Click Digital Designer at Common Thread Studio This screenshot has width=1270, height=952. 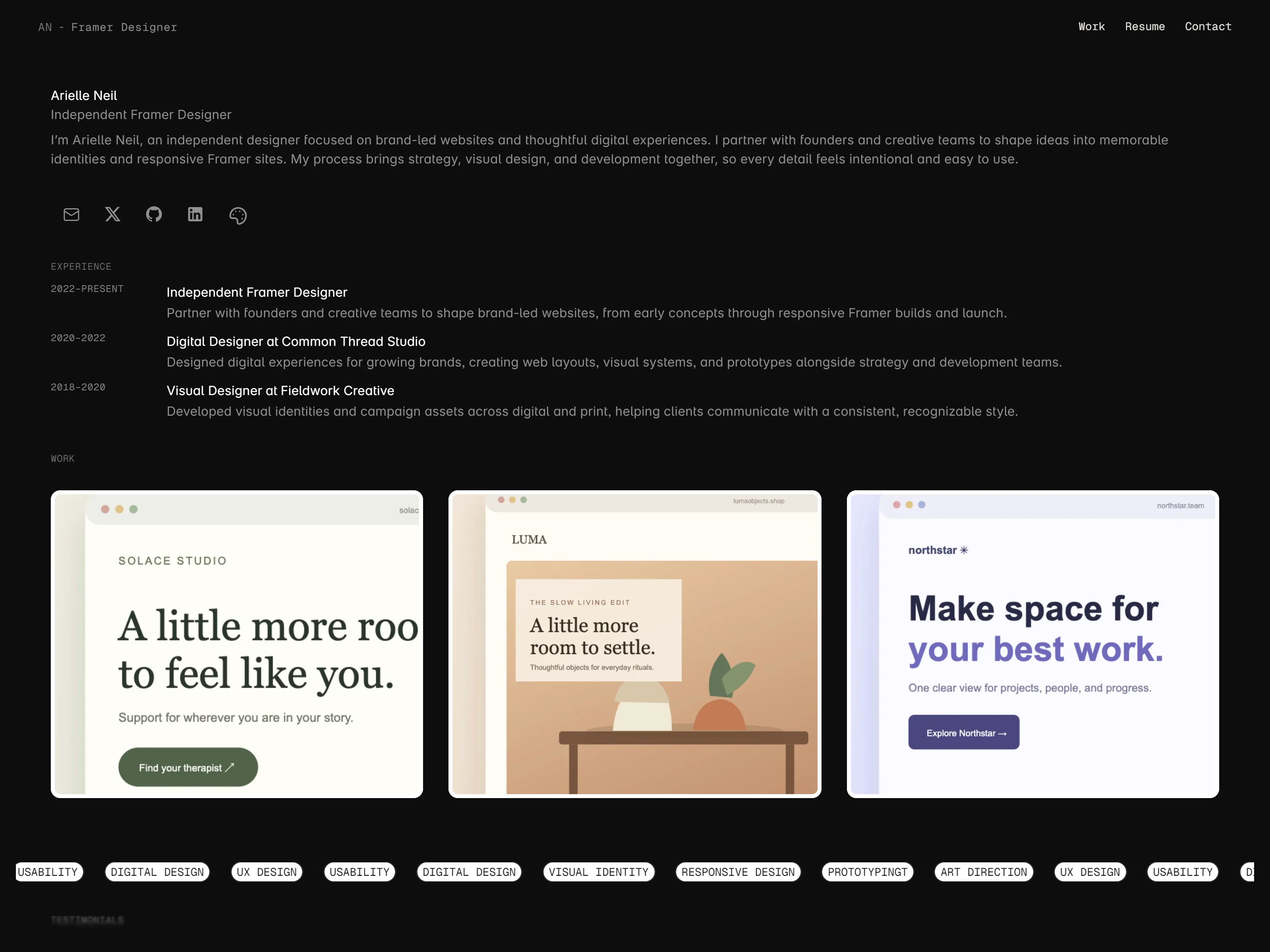(x=296, y=342)
